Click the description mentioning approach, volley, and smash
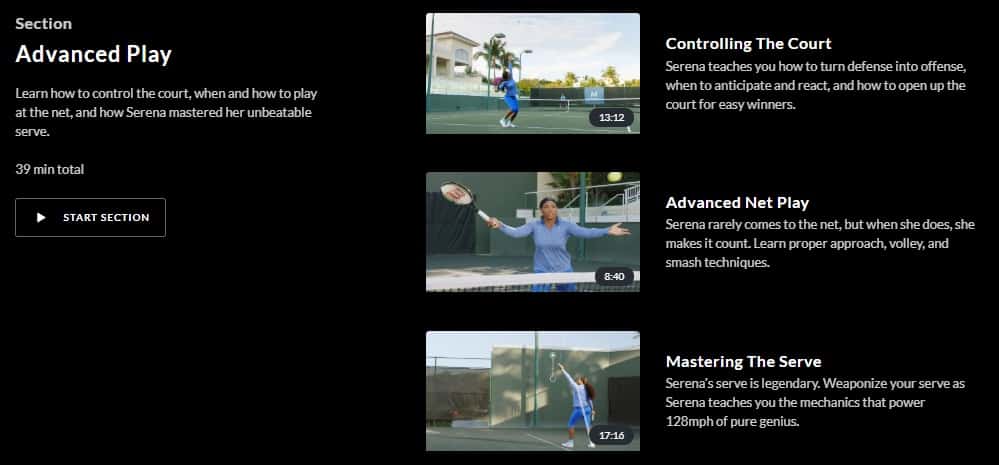 pyautogui.click(x=820, y=243)
